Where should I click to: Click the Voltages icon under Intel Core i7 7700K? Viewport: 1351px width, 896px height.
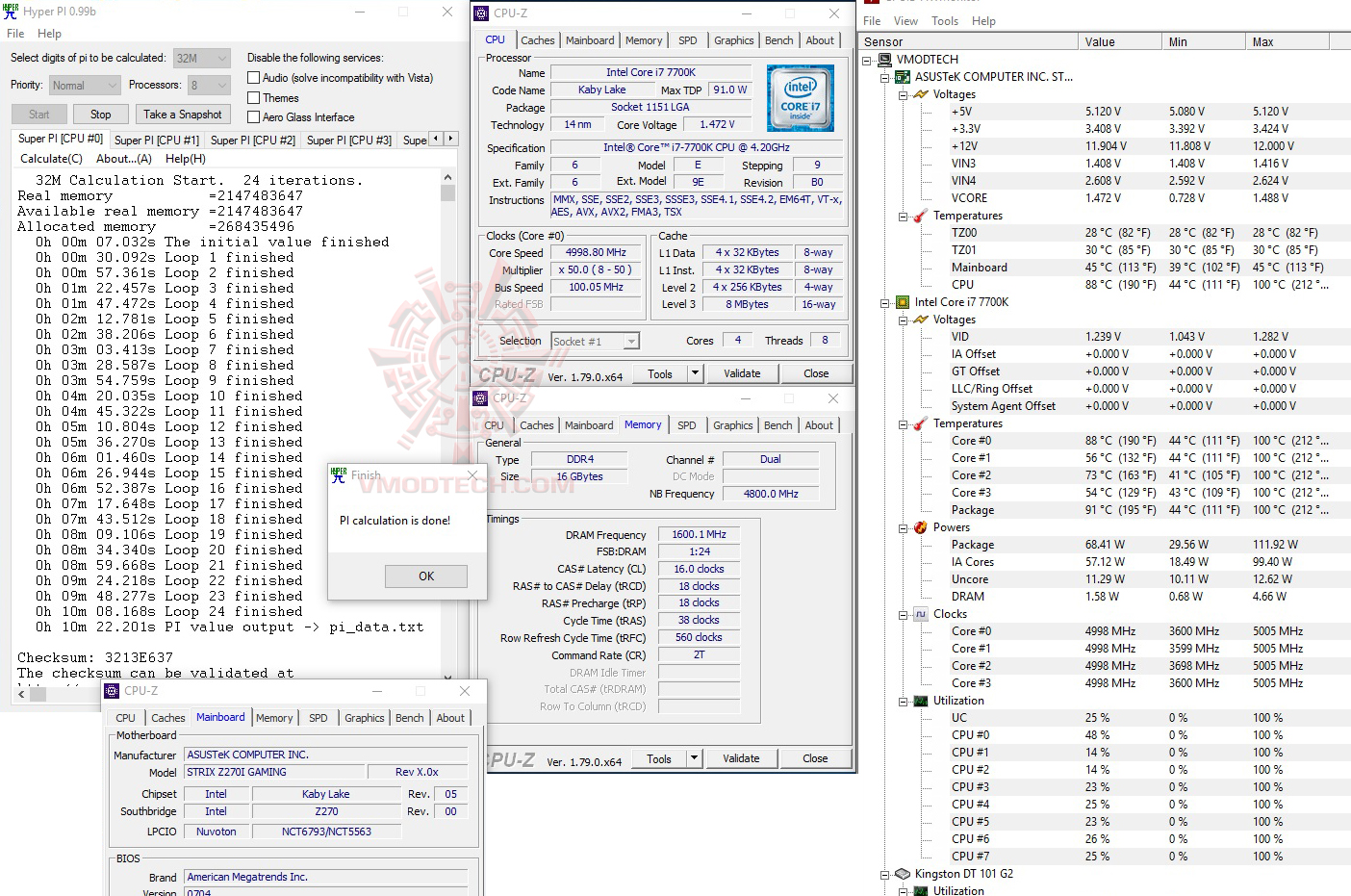tap(921, 320)
